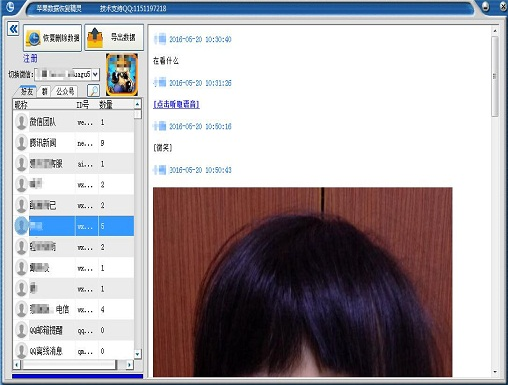Image resolution: width=508 pixels, height=385 pixels.
Task: Open the 注册 register link
Action: click(30, 59)
